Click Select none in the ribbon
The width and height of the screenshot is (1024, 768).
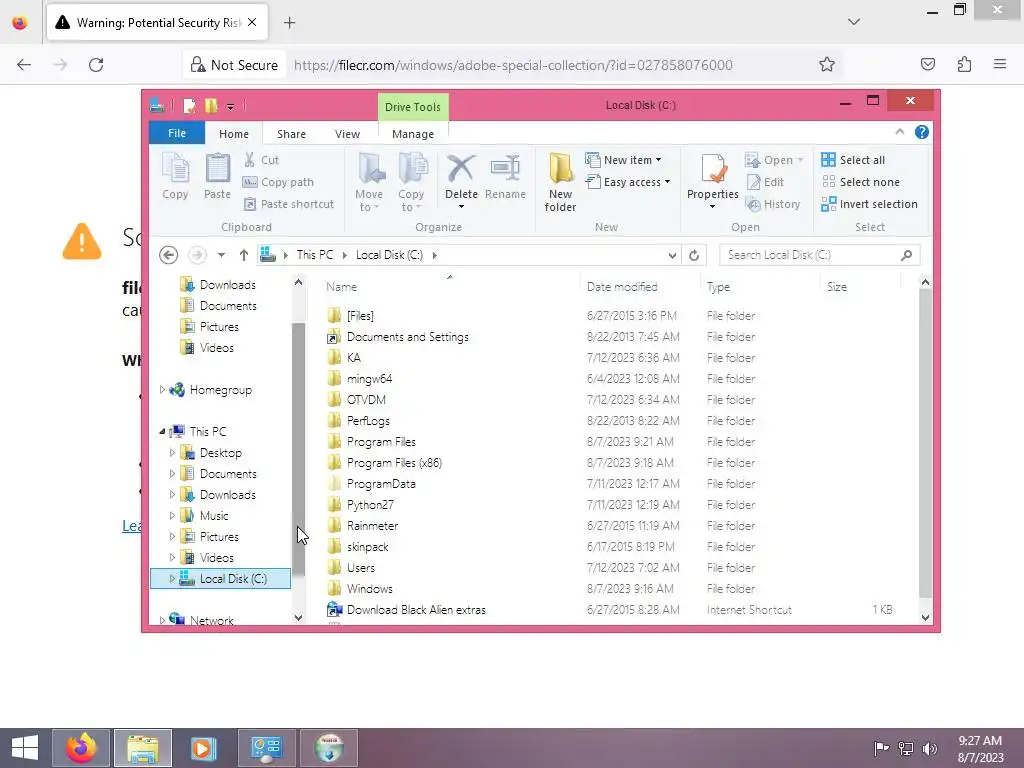pyautogui.click(x=861, y=182)
